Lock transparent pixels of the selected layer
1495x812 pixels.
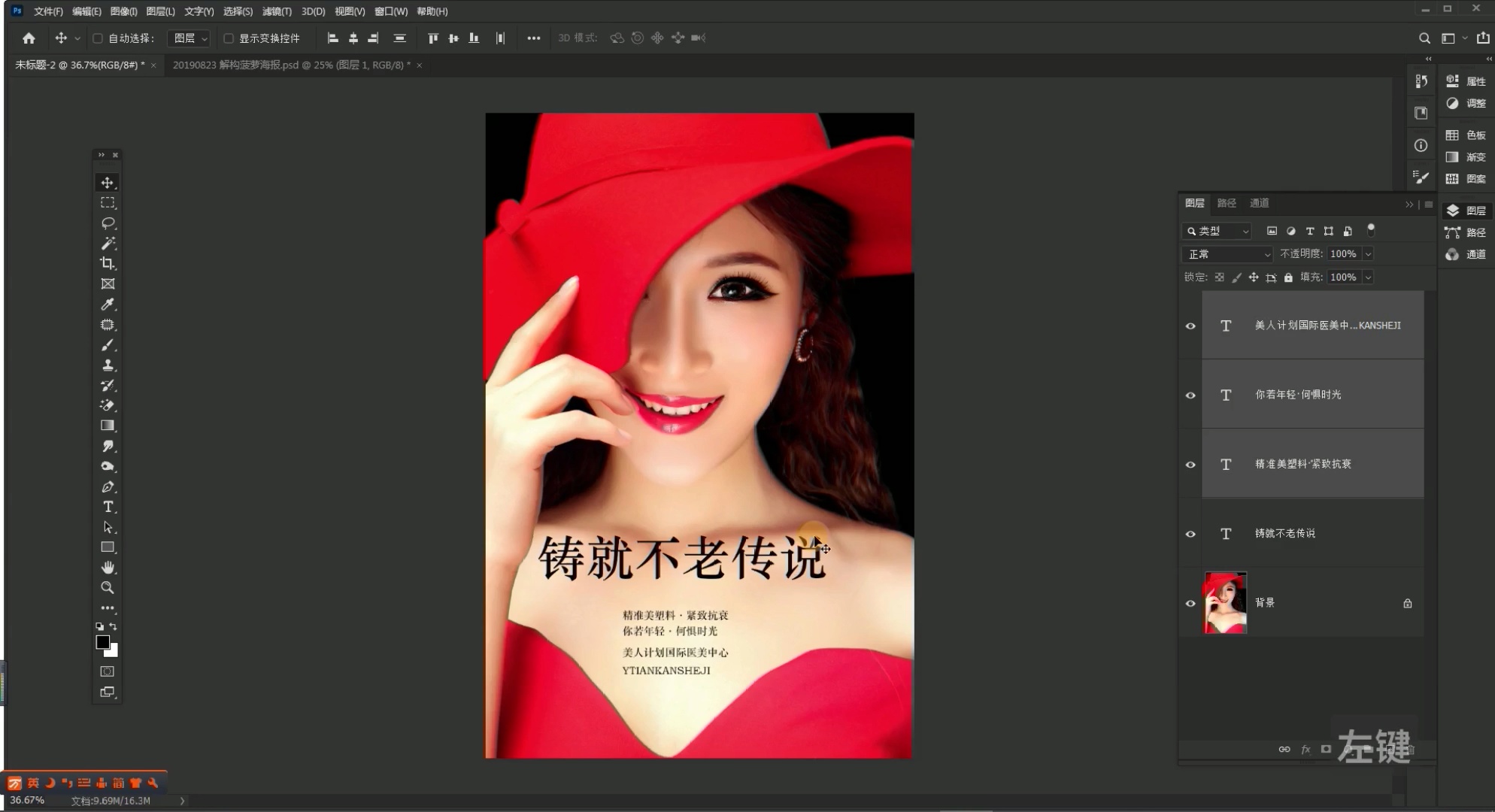[x=1219, y=277]
